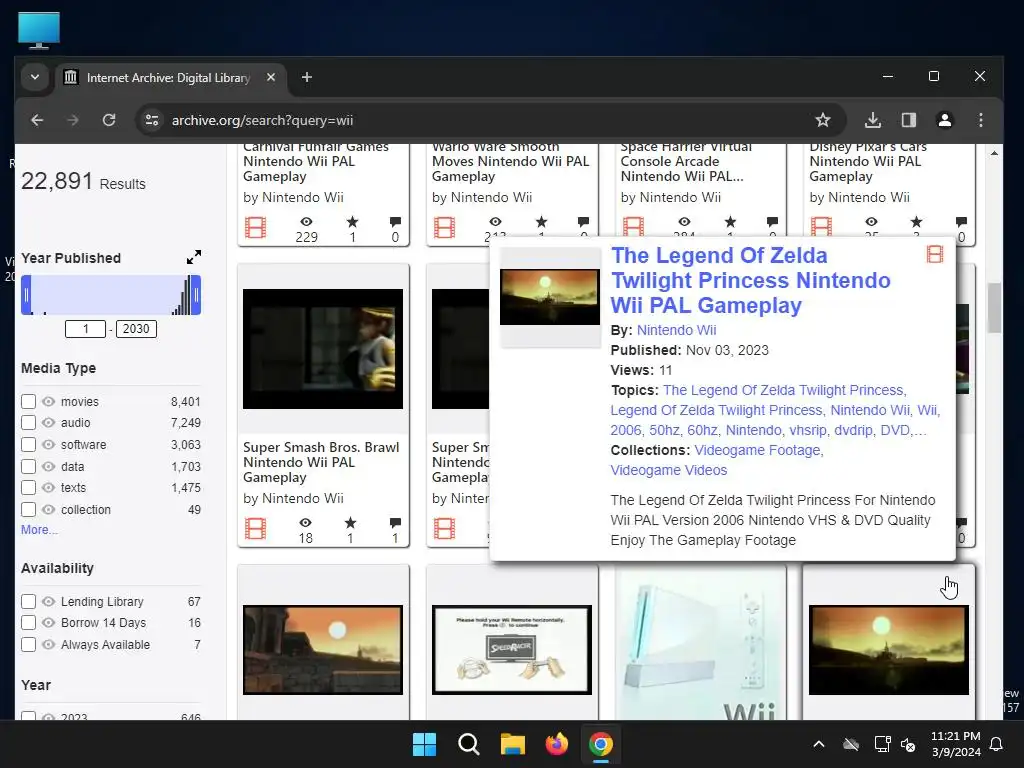
Task: Click movie icon on Super Smash Bros. card
Action: [255, 528]
